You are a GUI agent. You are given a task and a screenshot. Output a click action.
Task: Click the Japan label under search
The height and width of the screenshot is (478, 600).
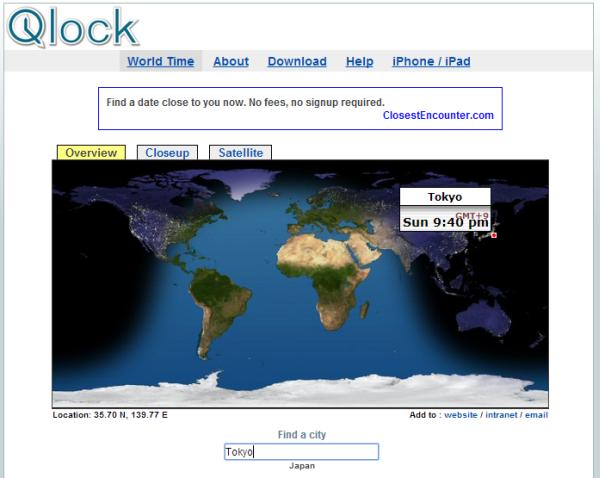point(302,466)
